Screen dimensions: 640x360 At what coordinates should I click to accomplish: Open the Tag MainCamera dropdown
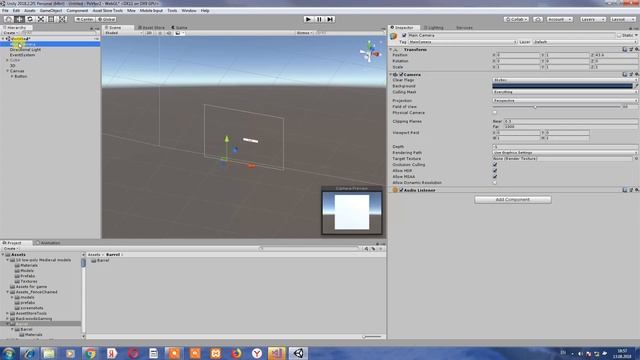point(462,42)
